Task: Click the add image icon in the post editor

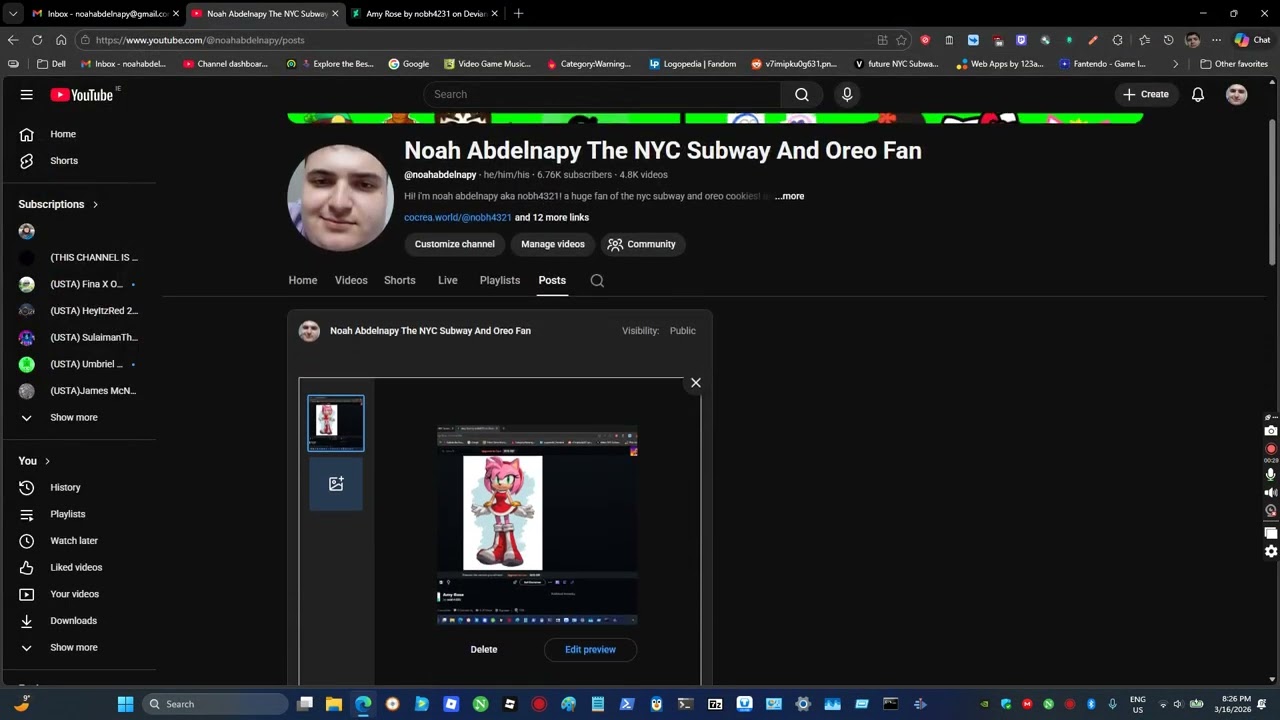Action: click(x=336, y=484)
